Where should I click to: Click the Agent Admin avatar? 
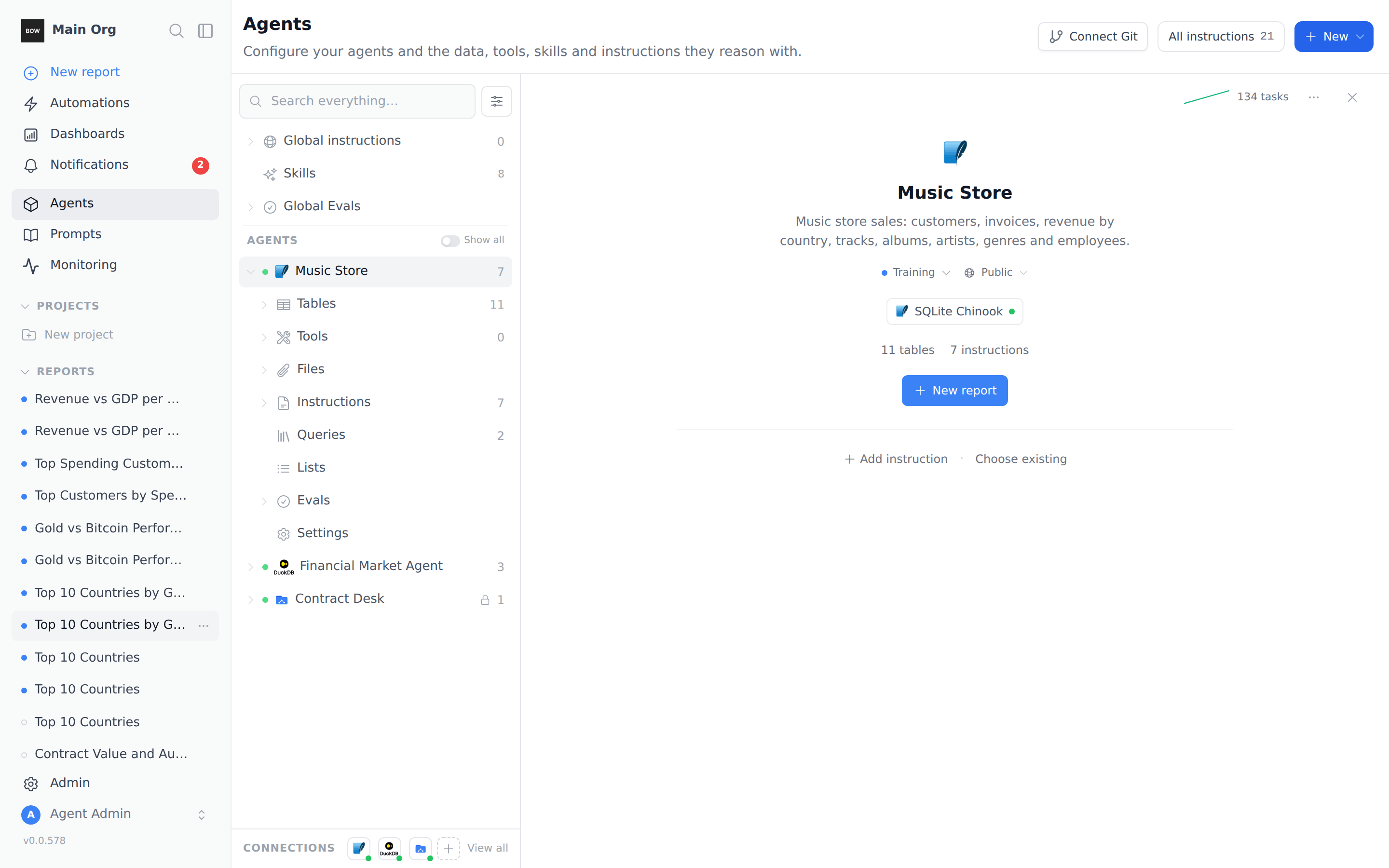31,814
